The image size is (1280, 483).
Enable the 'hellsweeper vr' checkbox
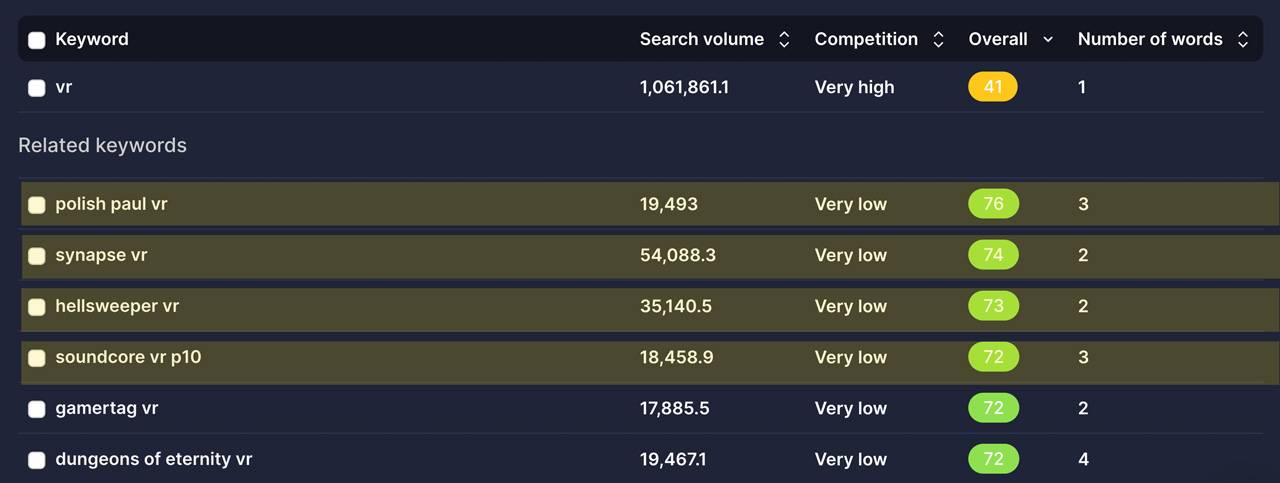37,307
